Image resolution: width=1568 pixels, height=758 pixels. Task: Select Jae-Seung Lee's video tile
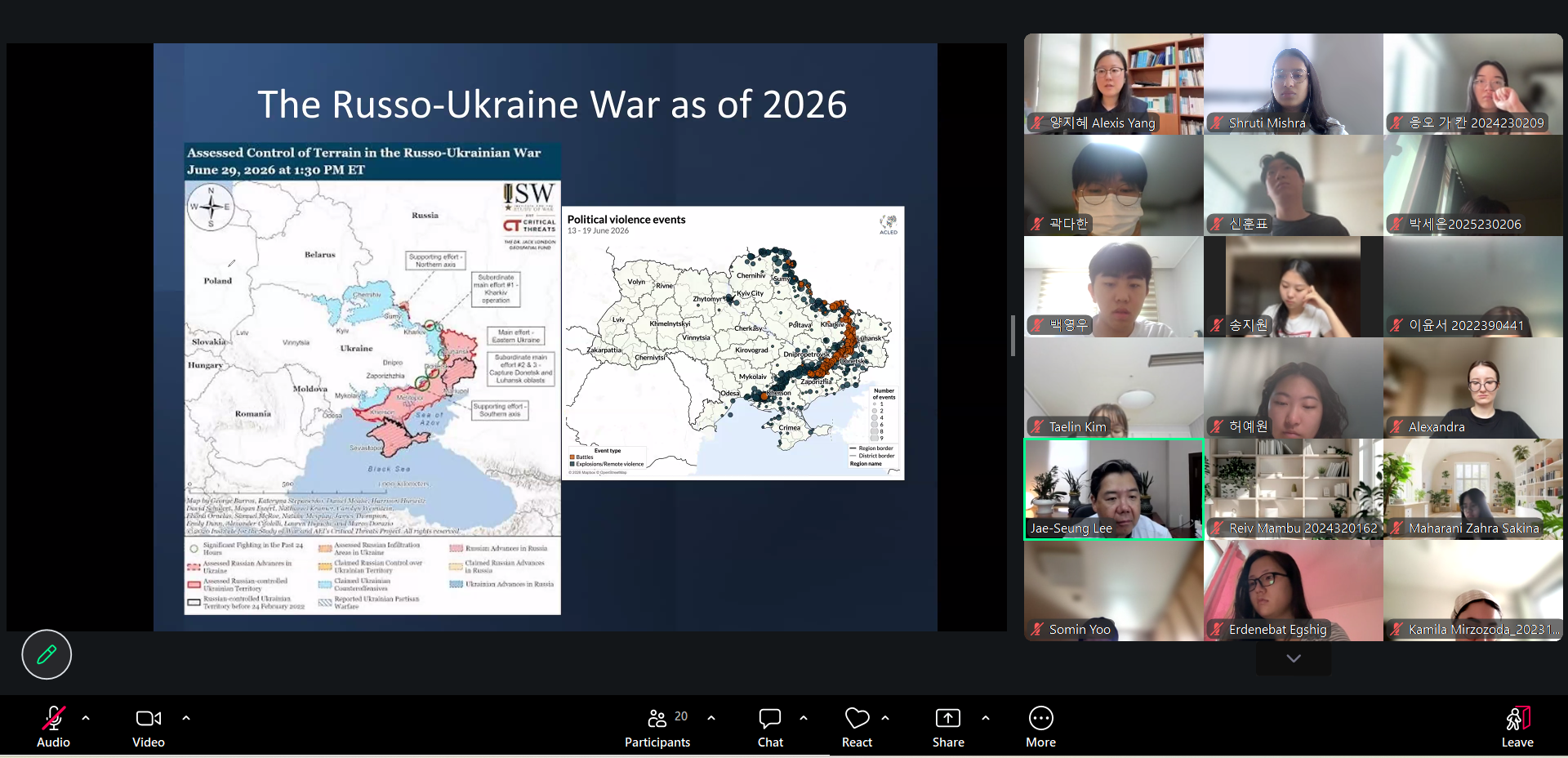[1114, 489]
